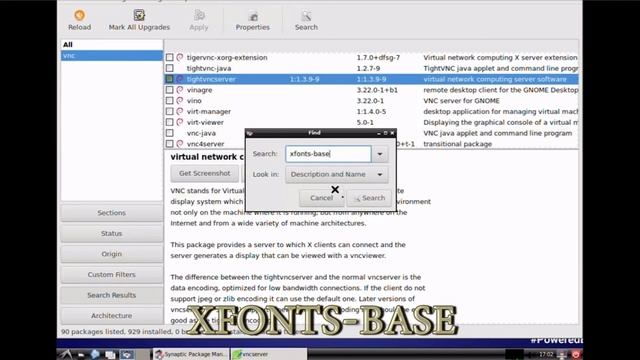Toggle the tigervnc-xorg-extension package checkbox
640x360 pixels.
[169, 58]
